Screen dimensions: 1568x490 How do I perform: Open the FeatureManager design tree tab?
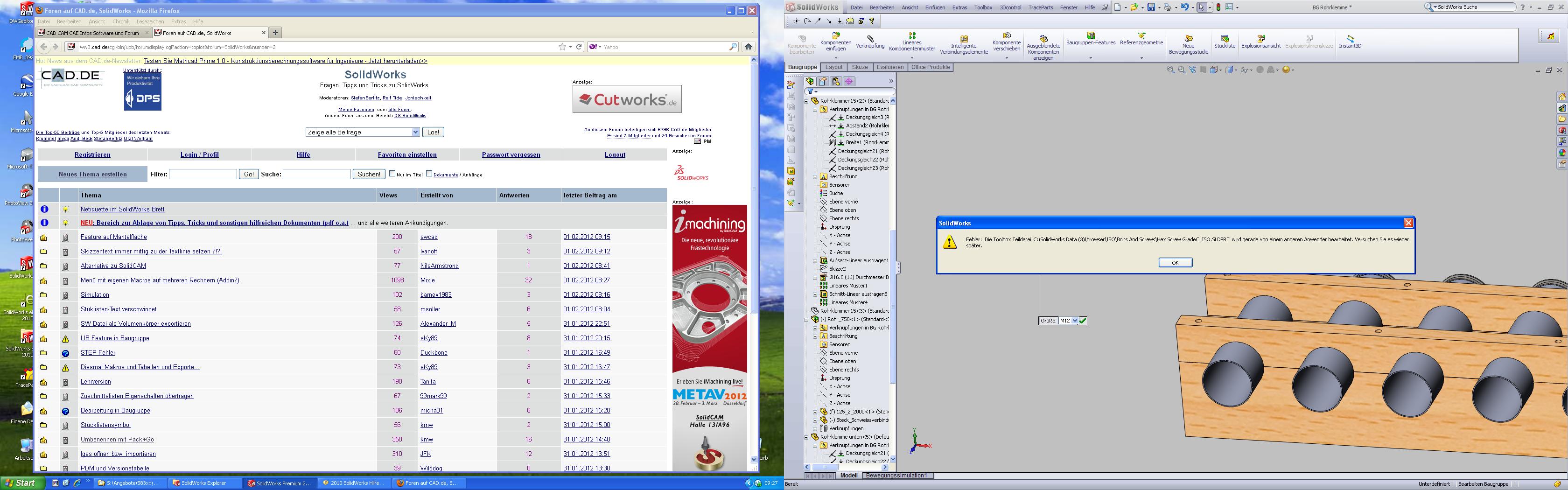coord(810,81)
